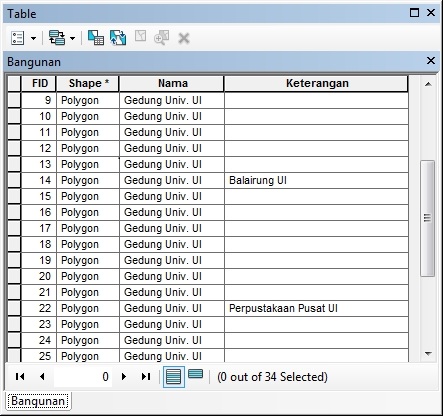This screenshot has height=416, width=443.
Task: Switch to the Bangunan tab at bottom
Action: pos(38,401)
